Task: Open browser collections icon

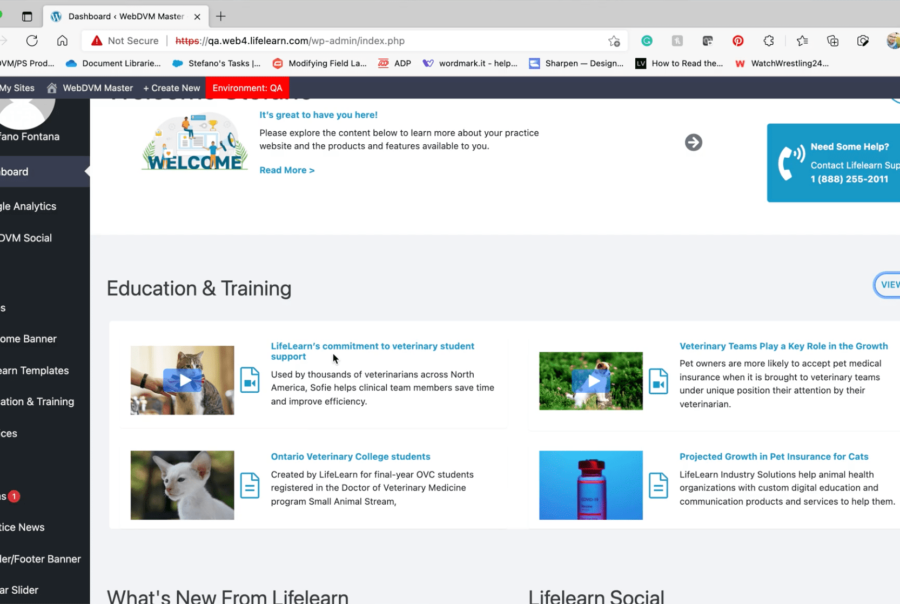Action: click(x=833, y=41)
